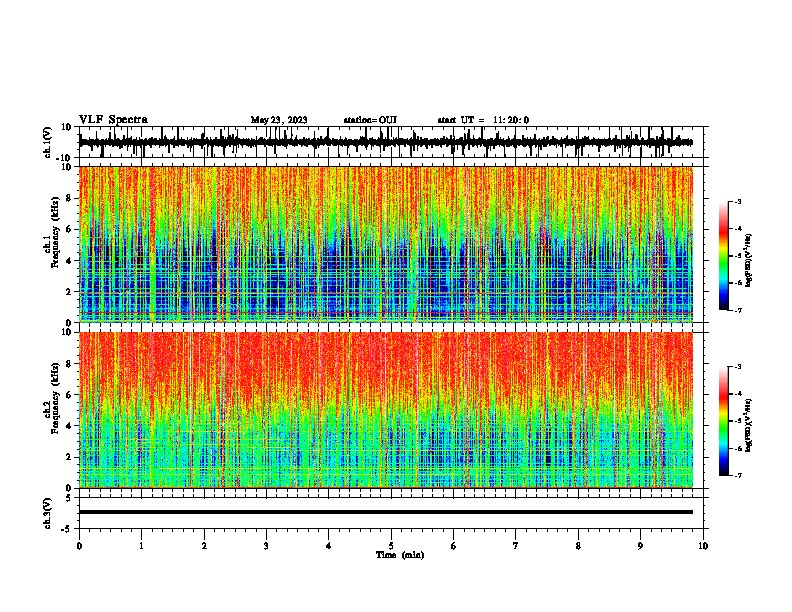Click the ch.1 voltage waveform trace

tap(386, 142)
